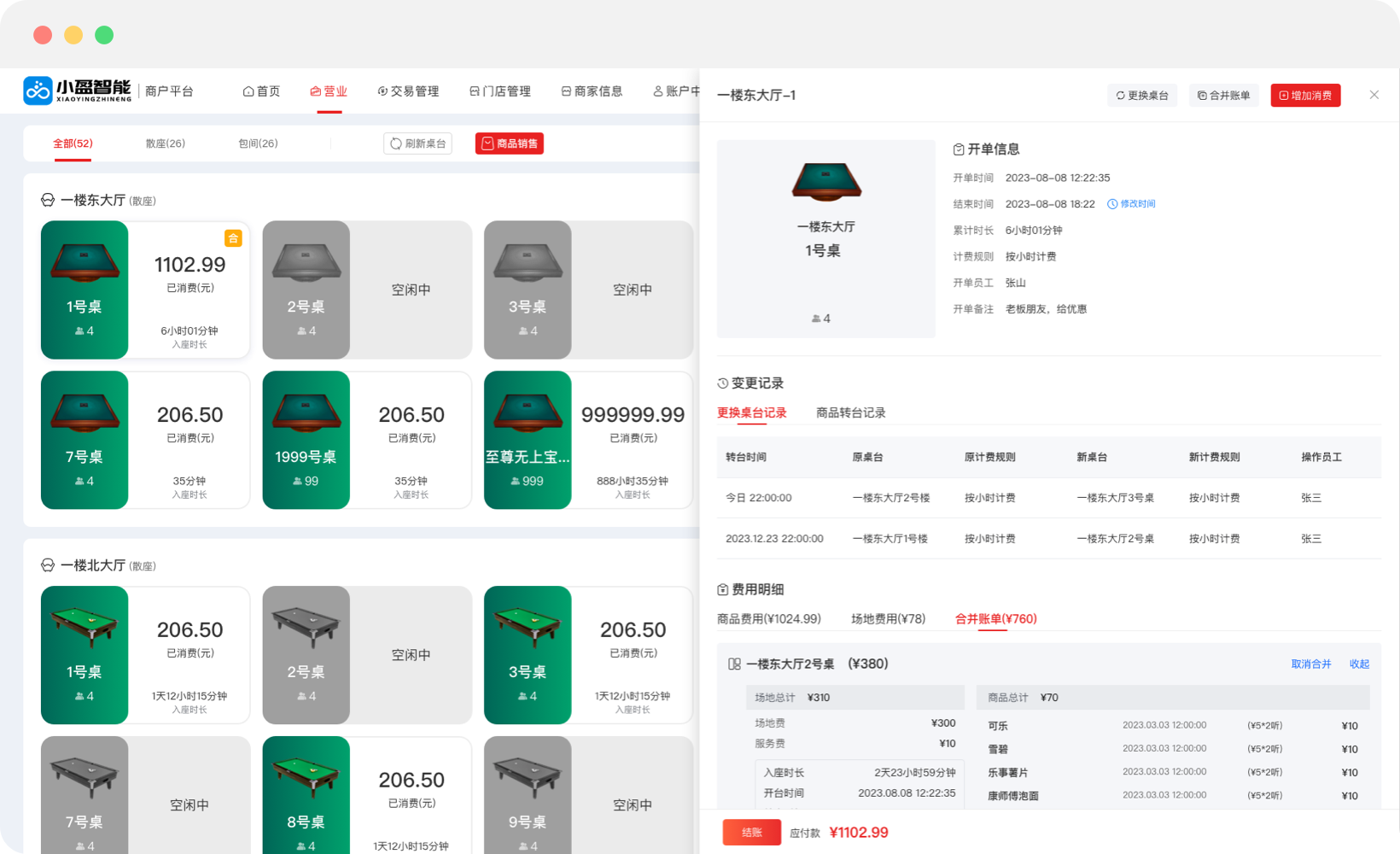The width and height of the screenshot is (1400, 854).
Task: Click the 增加消费 icon button
Action: (1282, 95)
